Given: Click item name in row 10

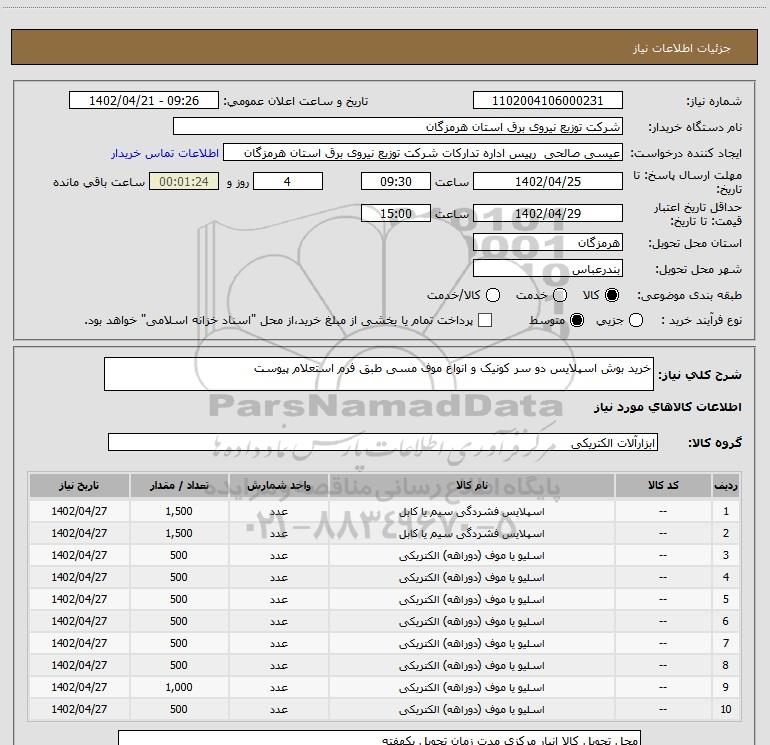Looking at the screenshot, I should (x=471, y=710).
